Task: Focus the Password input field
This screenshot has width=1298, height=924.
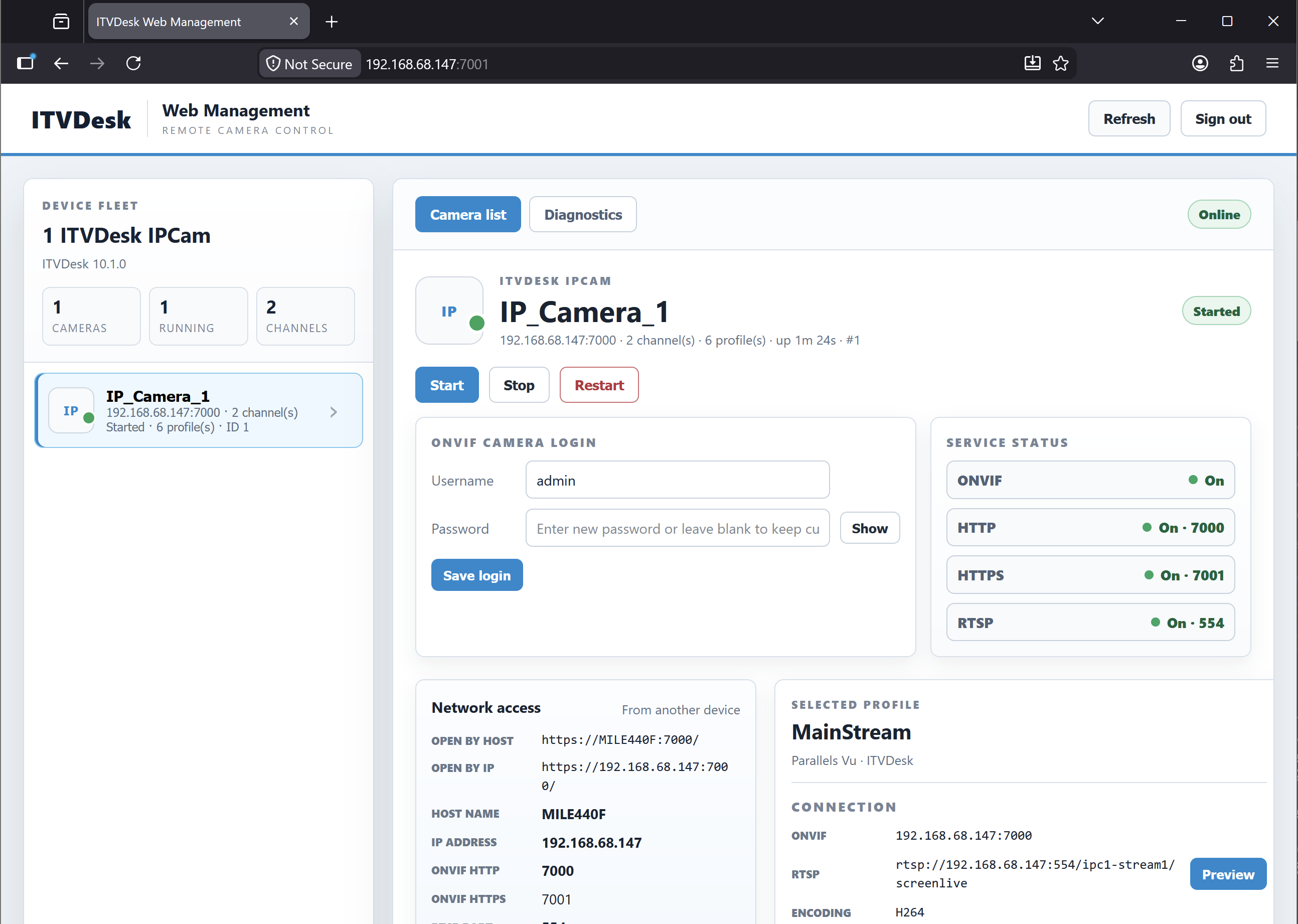Action: (678, 528)
